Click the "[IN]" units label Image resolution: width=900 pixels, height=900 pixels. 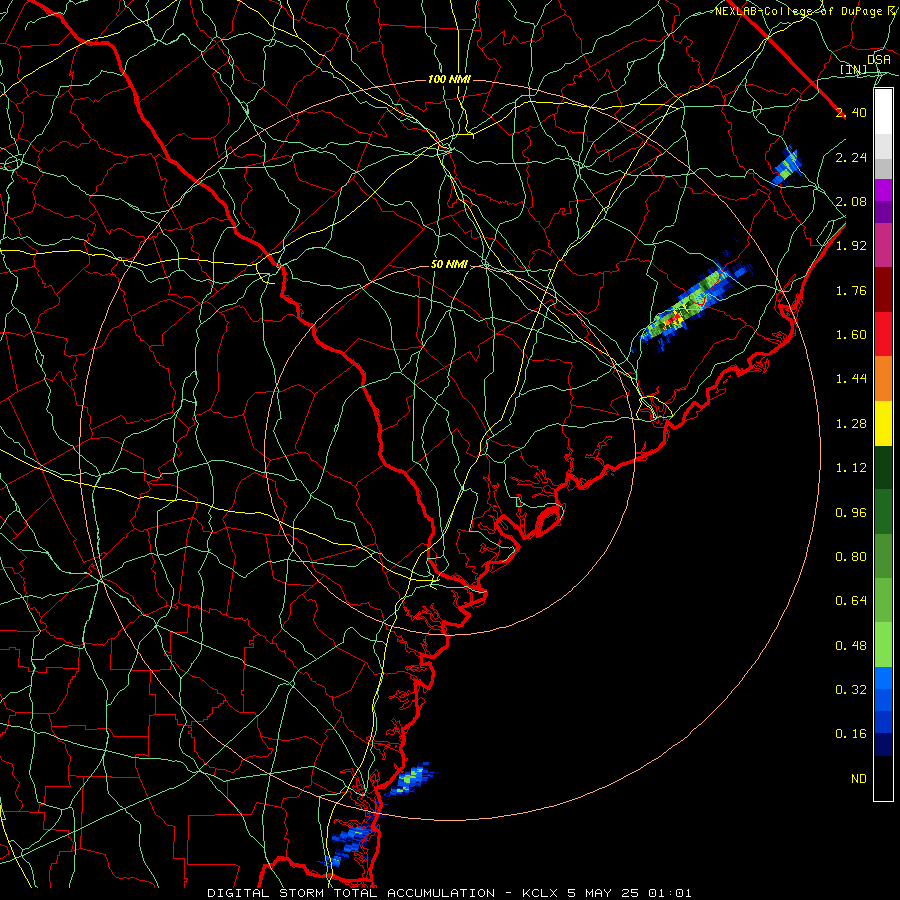[x=854, y=70]
